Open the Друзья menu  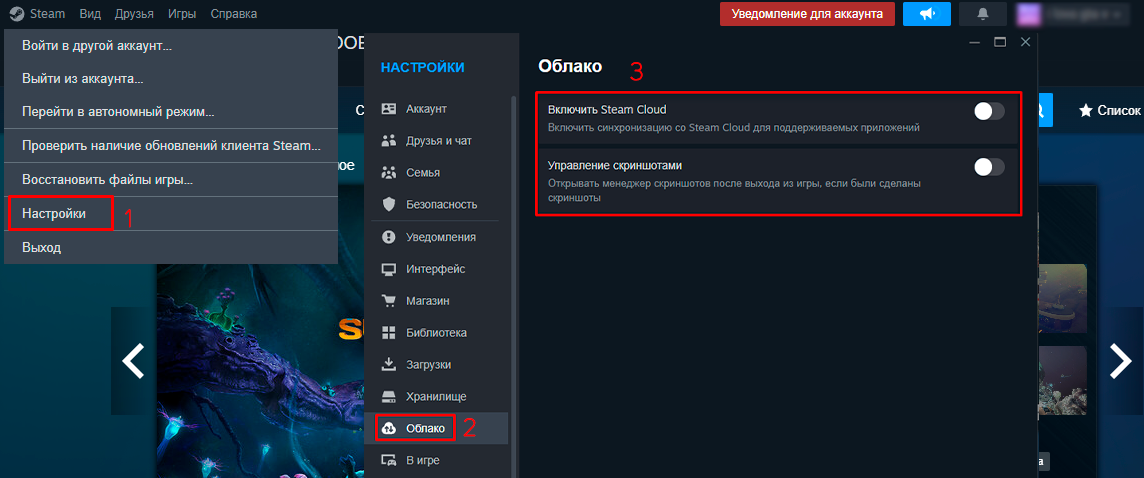(134, 14)
